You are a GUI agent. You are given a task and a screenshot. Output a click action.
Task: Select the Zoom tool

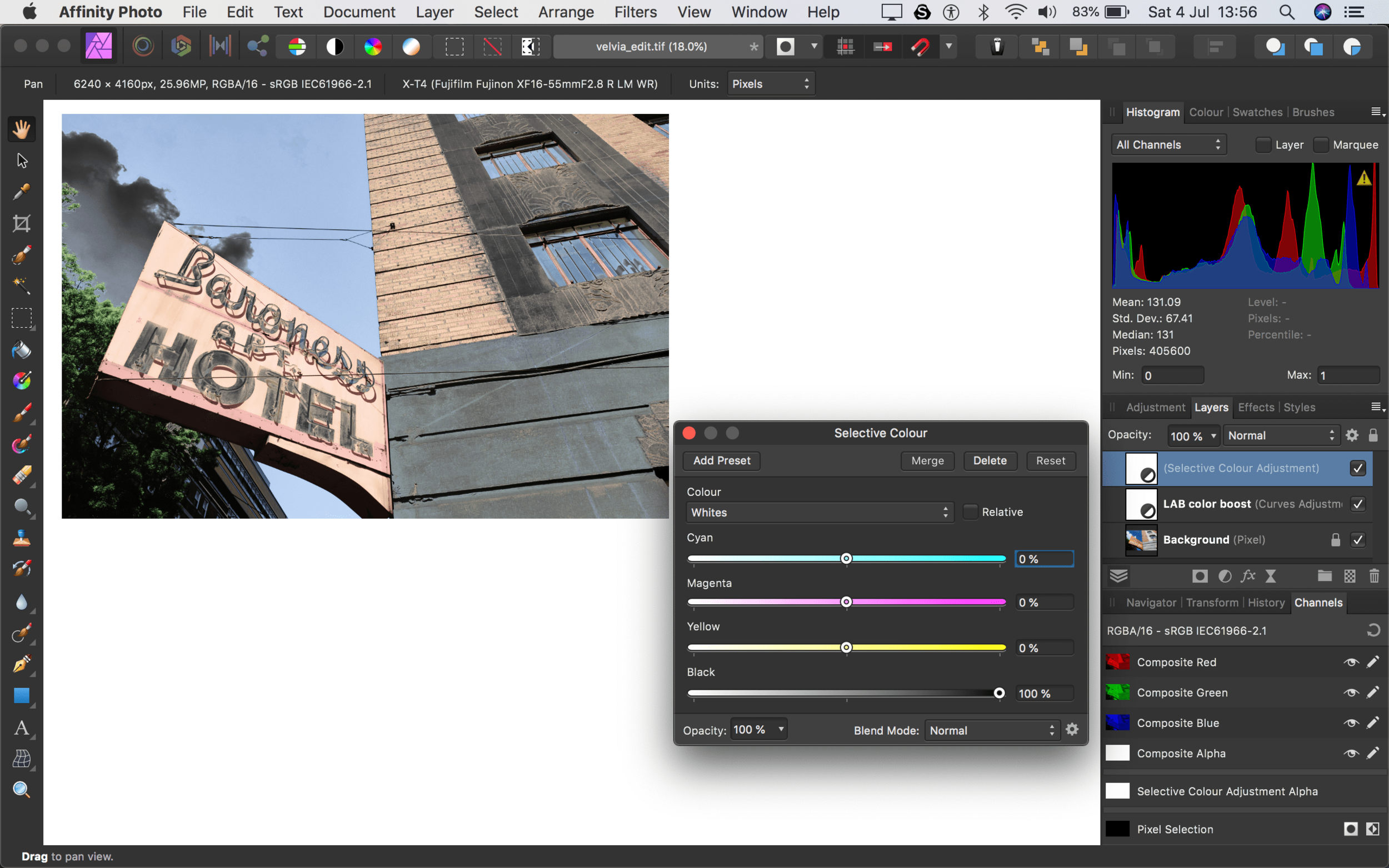point(21,790)
